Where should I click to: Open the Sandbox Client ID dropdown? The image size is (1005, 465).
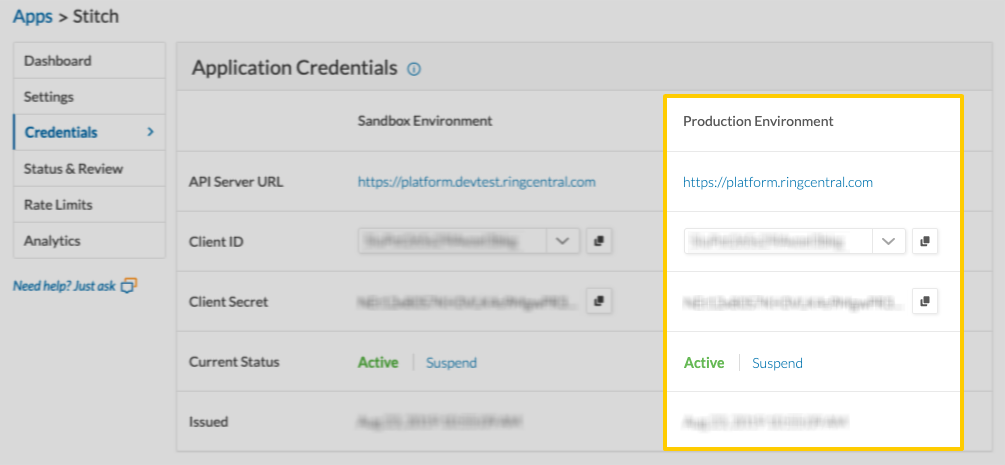tap(562, 241)
